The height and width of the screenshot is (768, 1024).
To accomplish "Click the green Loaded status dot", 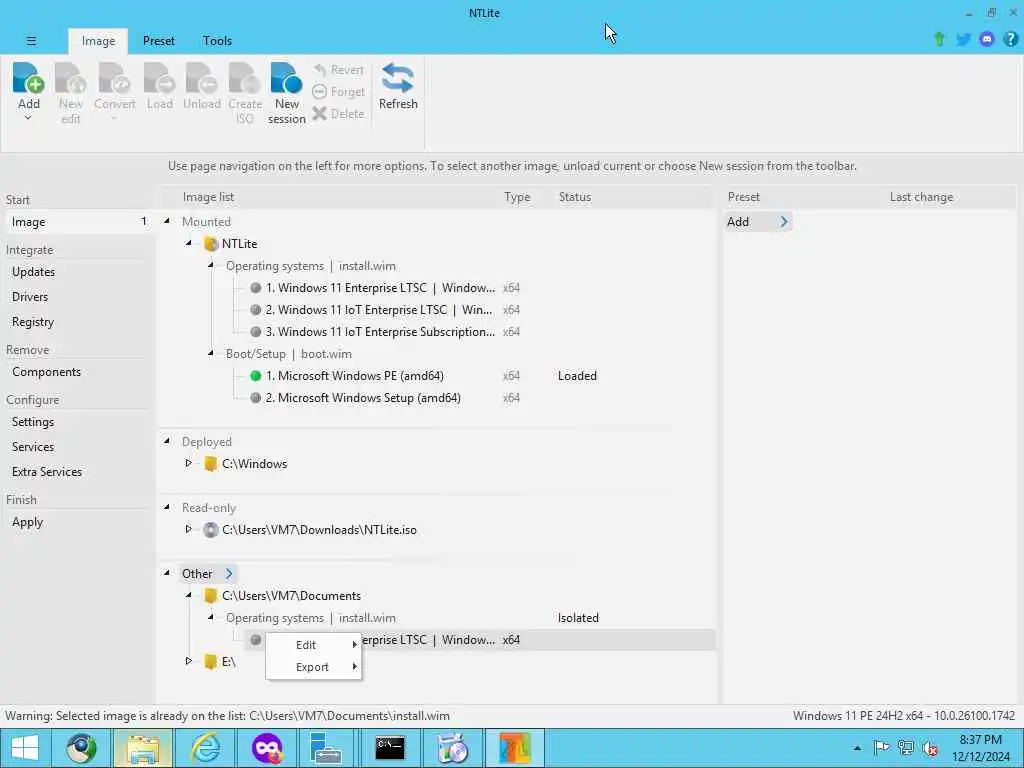I will [x=255, y=376].
